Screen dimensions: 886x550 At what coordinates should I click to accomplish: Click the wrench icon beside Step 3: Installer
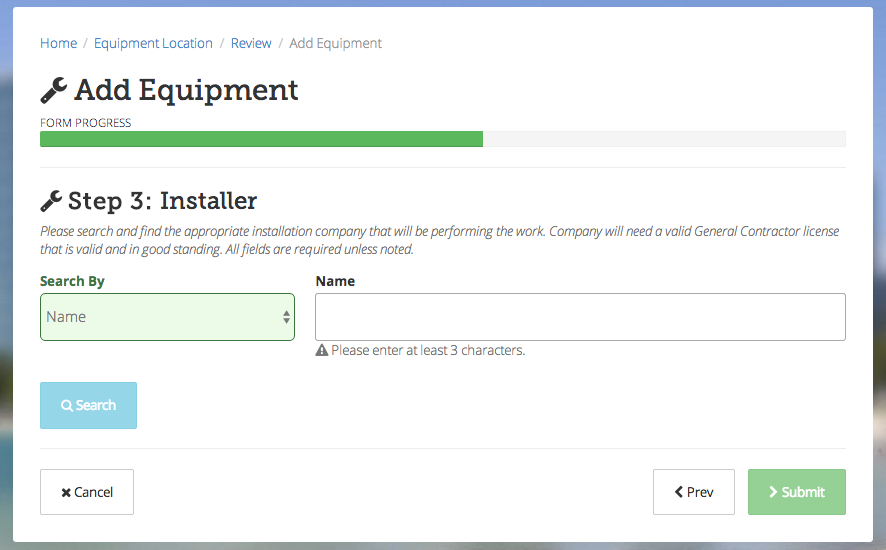click(51, 201)
